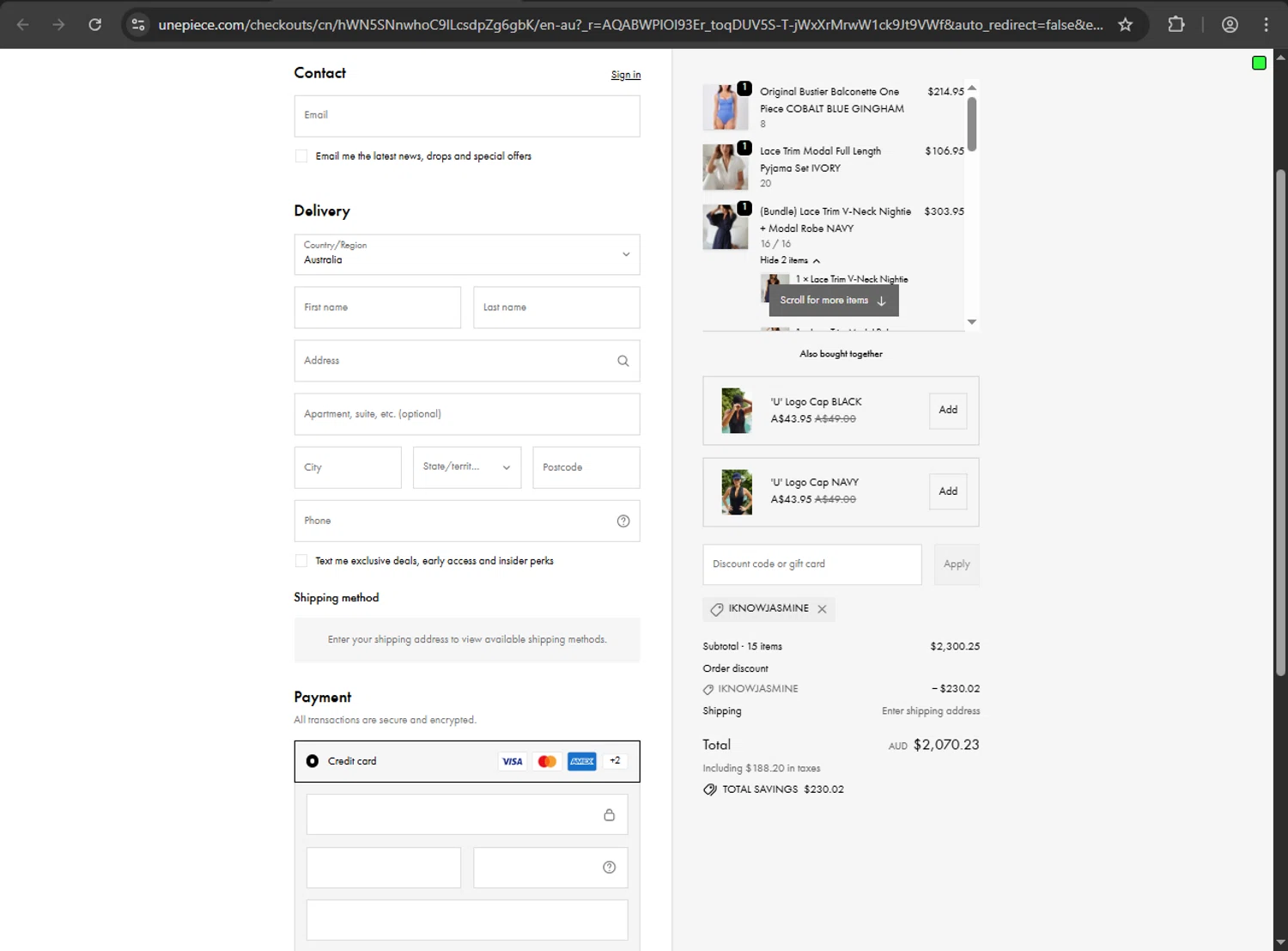Go back using browser back arrow

23,24
